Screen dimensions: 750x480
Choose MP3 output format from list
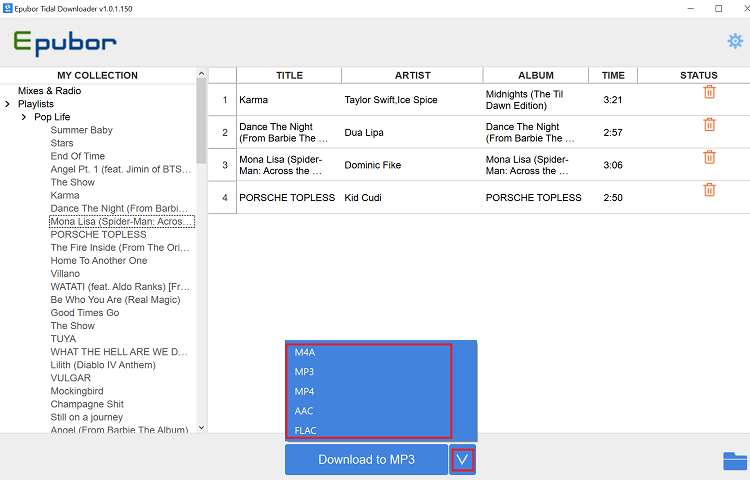[x=304, y=372]
